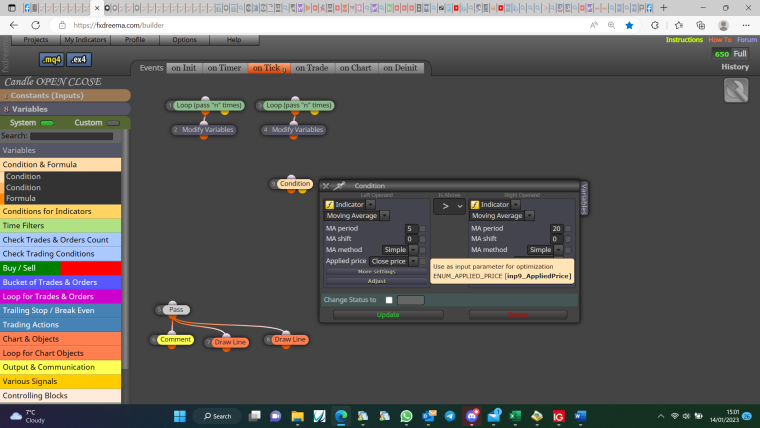
Task: Tick right MA shift optimization checkbox
Action: tap(568, 239)
